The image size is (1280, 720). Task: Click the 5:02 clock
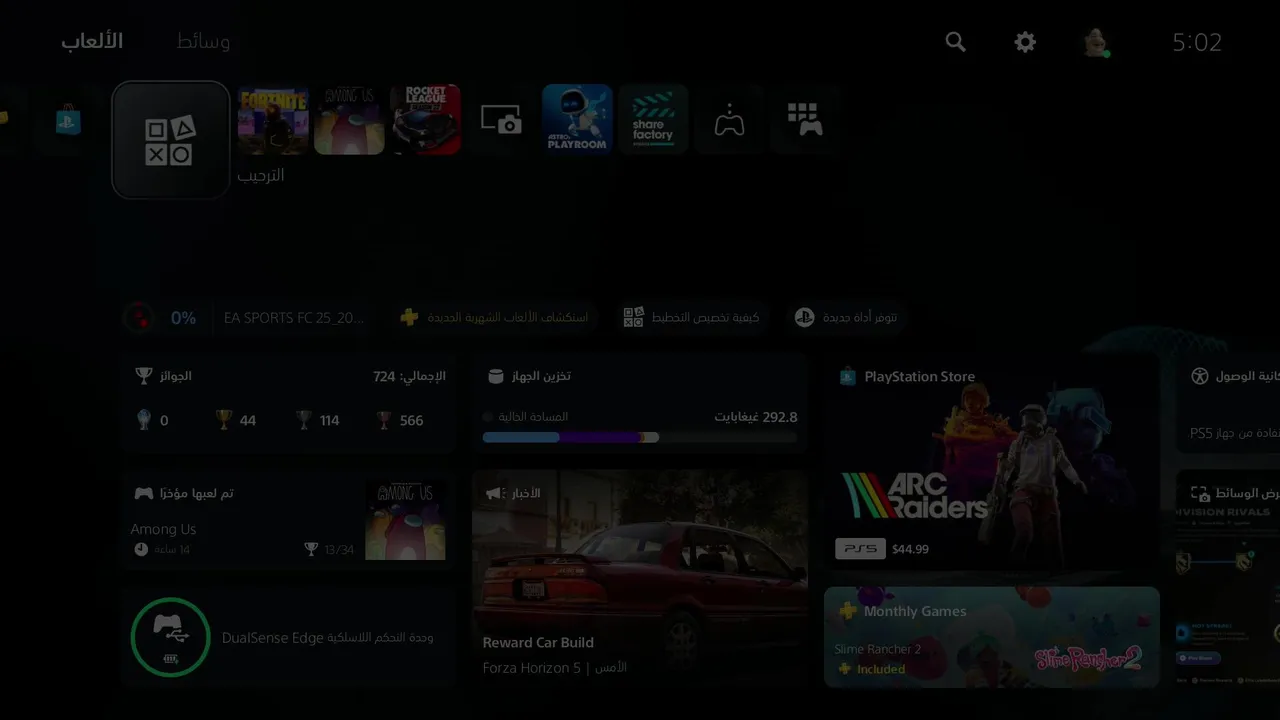(x=1197, y=42)
